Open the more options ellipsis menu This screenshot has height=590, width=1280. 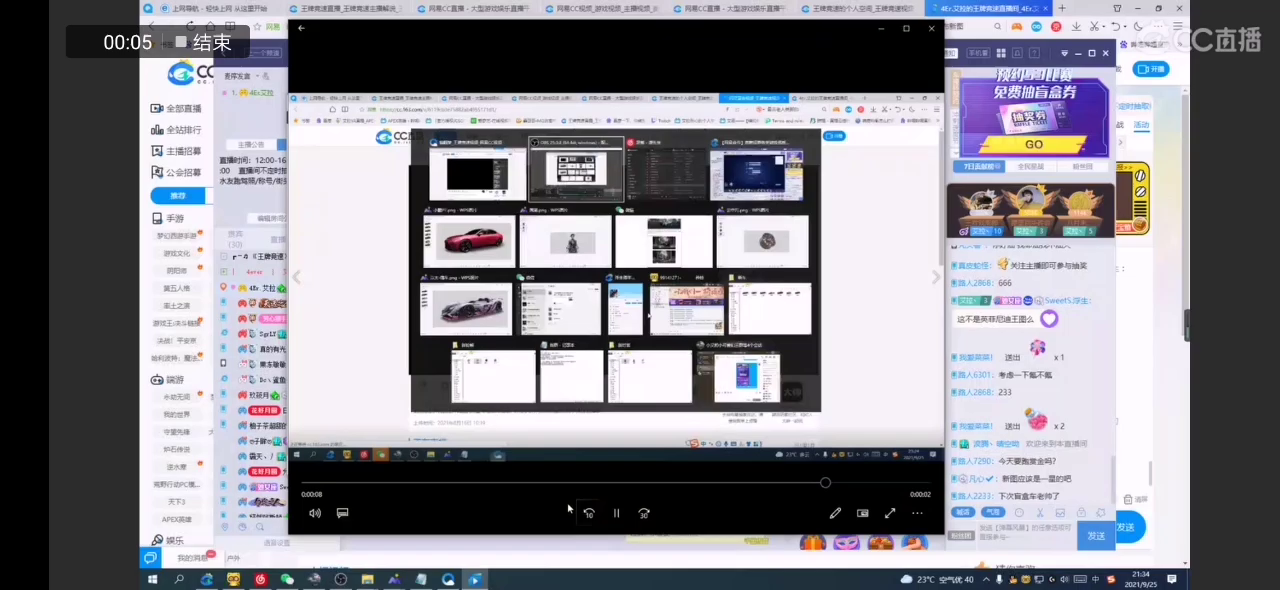tap(917, 513)
